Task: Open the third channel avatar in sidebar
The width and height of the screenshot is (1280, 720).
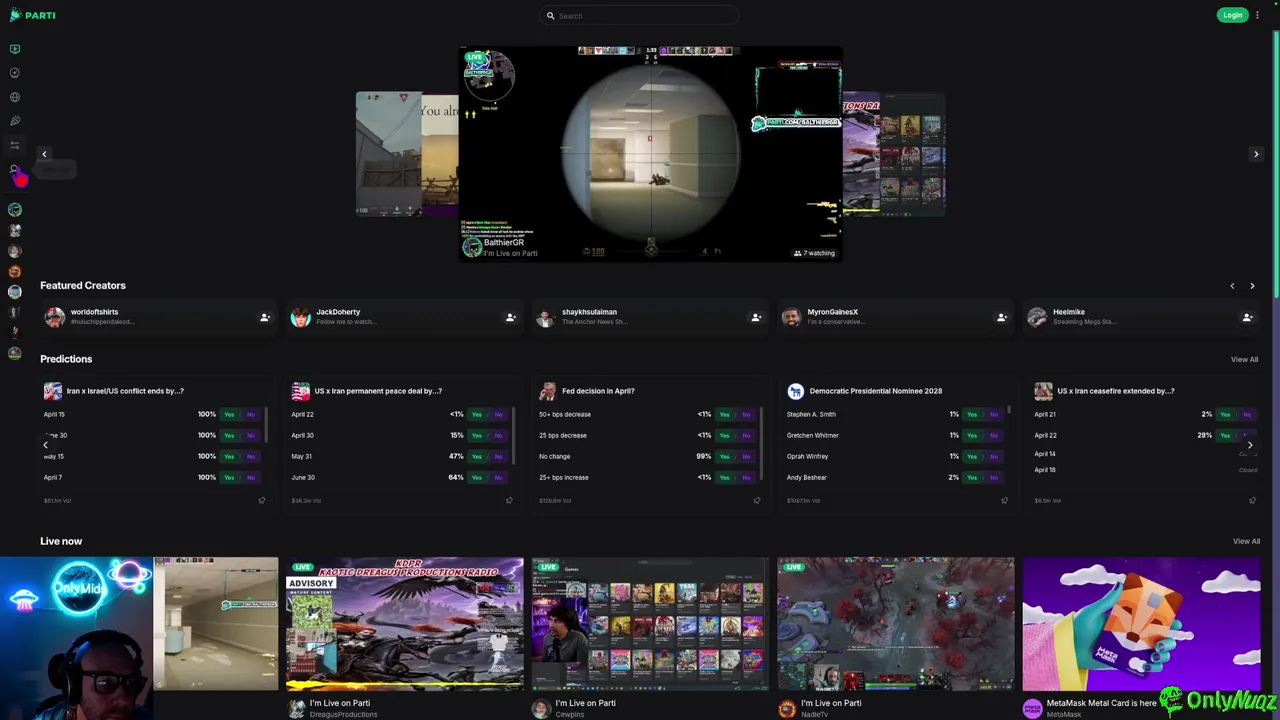Action: [15, 251]
